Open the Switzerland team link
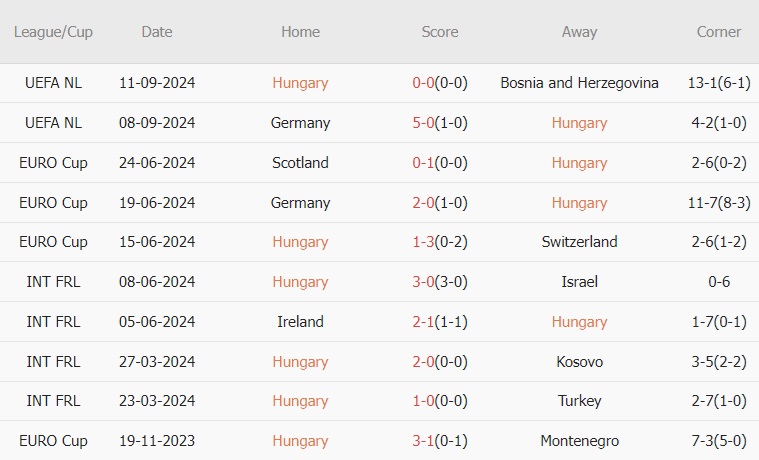759x460 pixels. (579, 242)
